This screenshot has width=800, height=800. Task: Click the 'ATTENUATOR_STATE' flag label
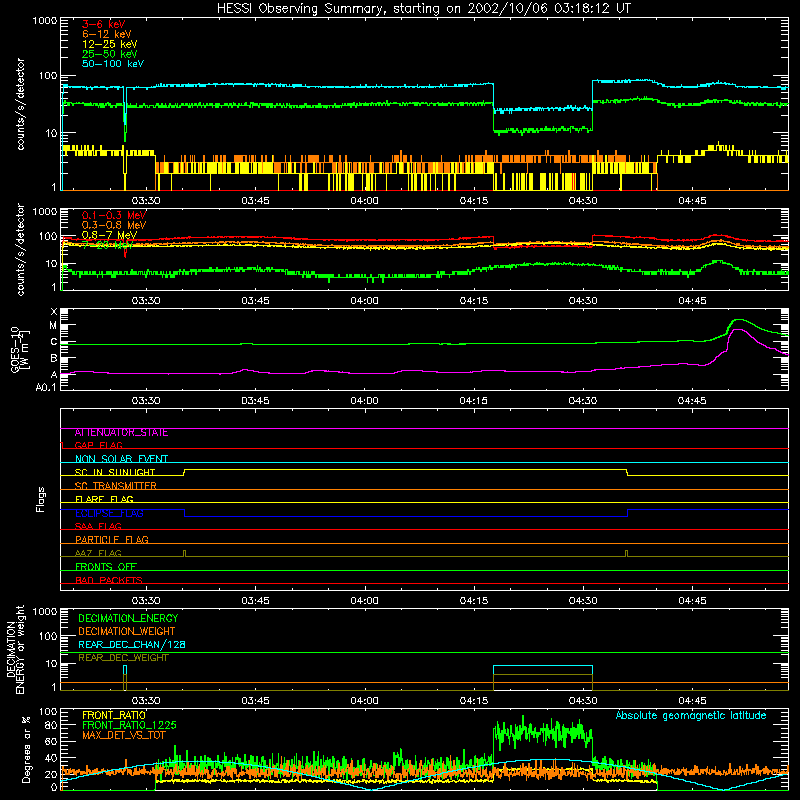click(x=121, y=433)
